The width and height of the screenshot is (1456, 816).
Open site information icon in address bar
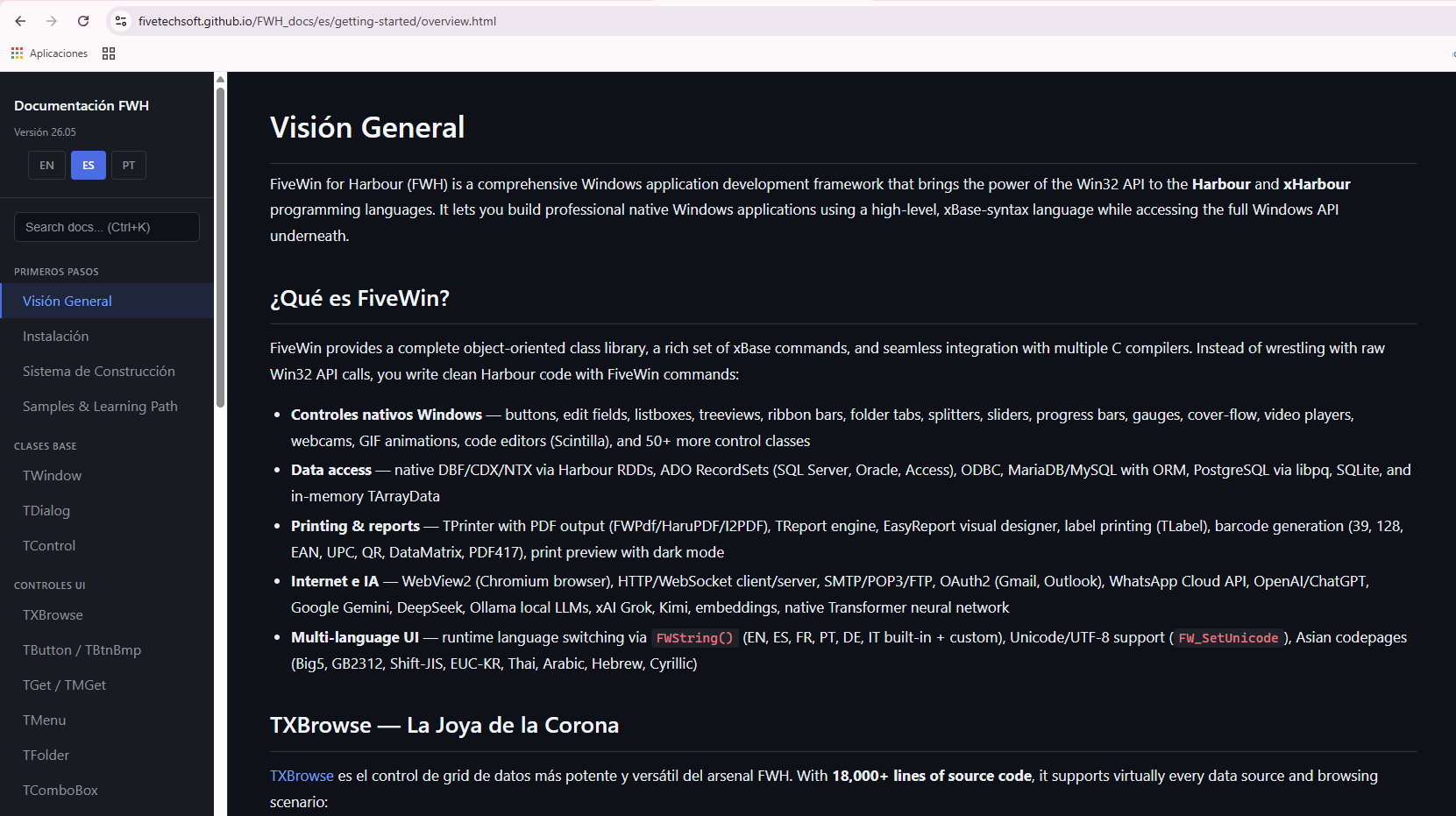(121, 21)
